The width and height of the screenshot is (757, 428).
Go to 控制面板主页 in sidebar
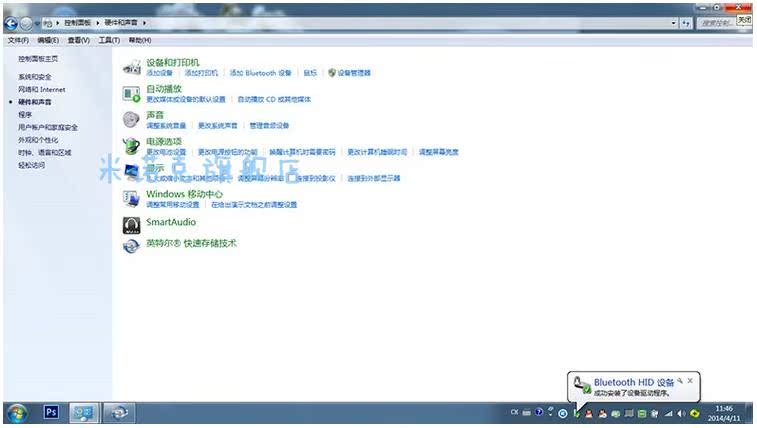click(38, 59)
